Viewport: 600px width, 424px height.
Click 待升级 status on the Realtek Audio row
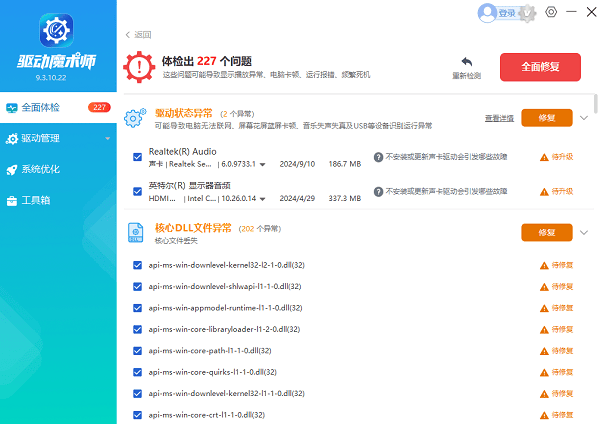[562, 157]
